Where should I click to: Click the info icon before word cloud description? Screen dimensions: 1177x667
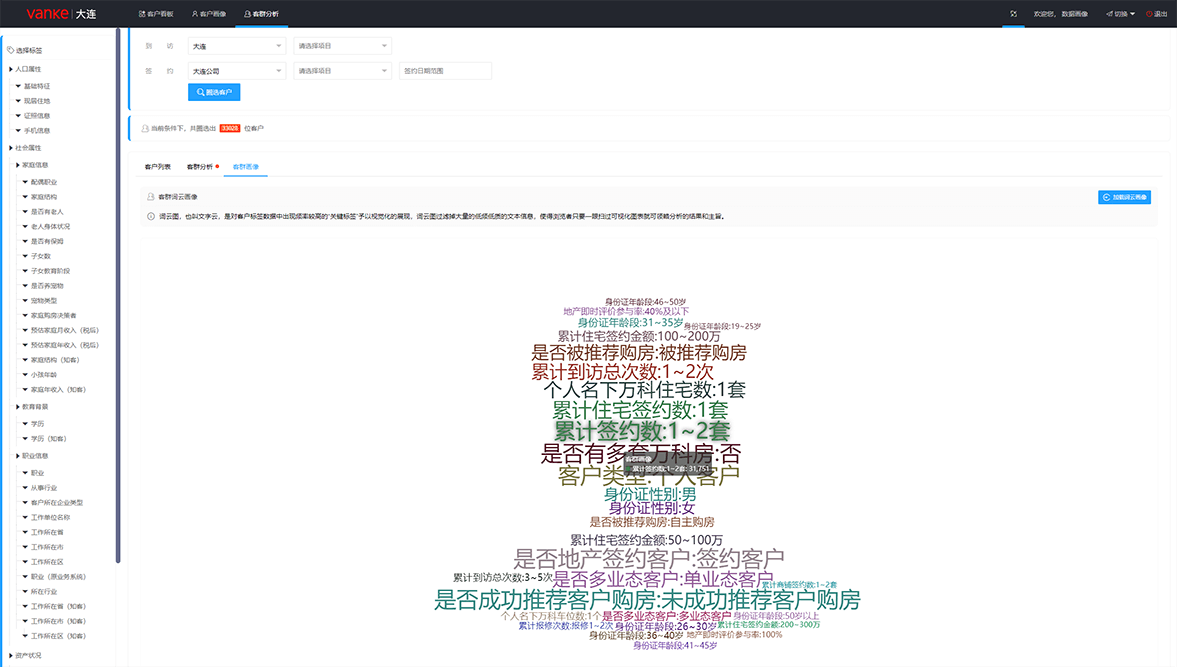[x=150, y=216]
